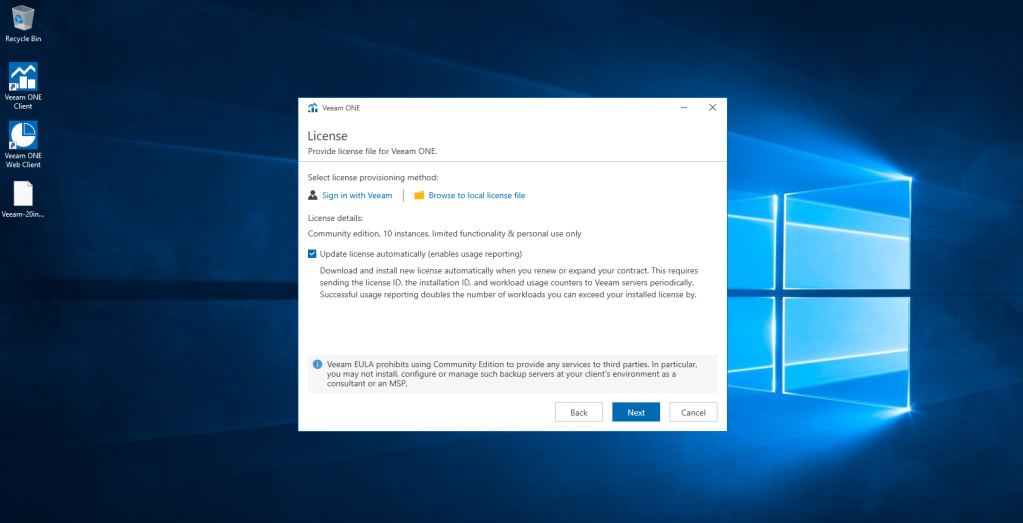The image size is (1023, 523).
Task: Click the blue info icon by EULA notice
Action: pyautogui.click(x=317, y=364)
